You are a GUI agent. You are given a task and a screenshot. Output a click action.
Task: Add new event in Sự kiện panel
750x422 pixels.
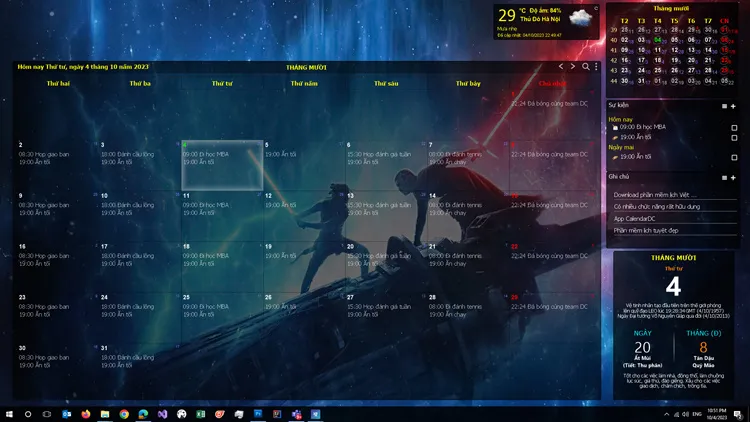coord(733,106)
